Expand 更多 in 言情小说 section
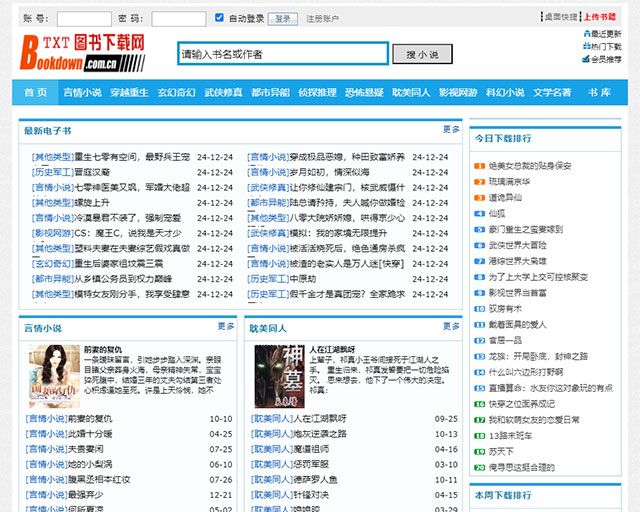Viewport: 640px width, 512px height. [226, 326]
